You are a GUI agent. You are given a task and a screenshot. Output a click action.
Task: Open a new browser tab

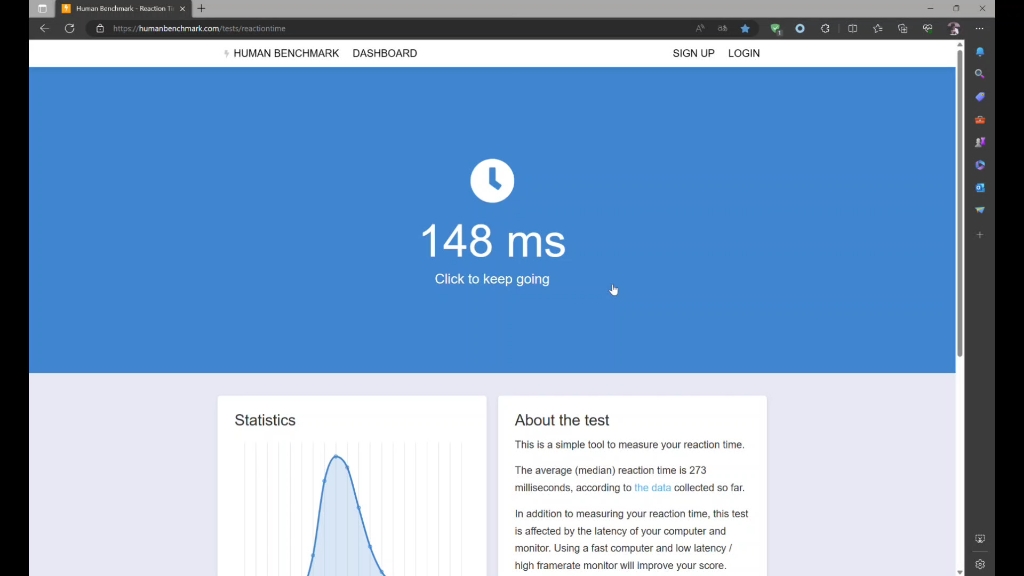[201, 8]
